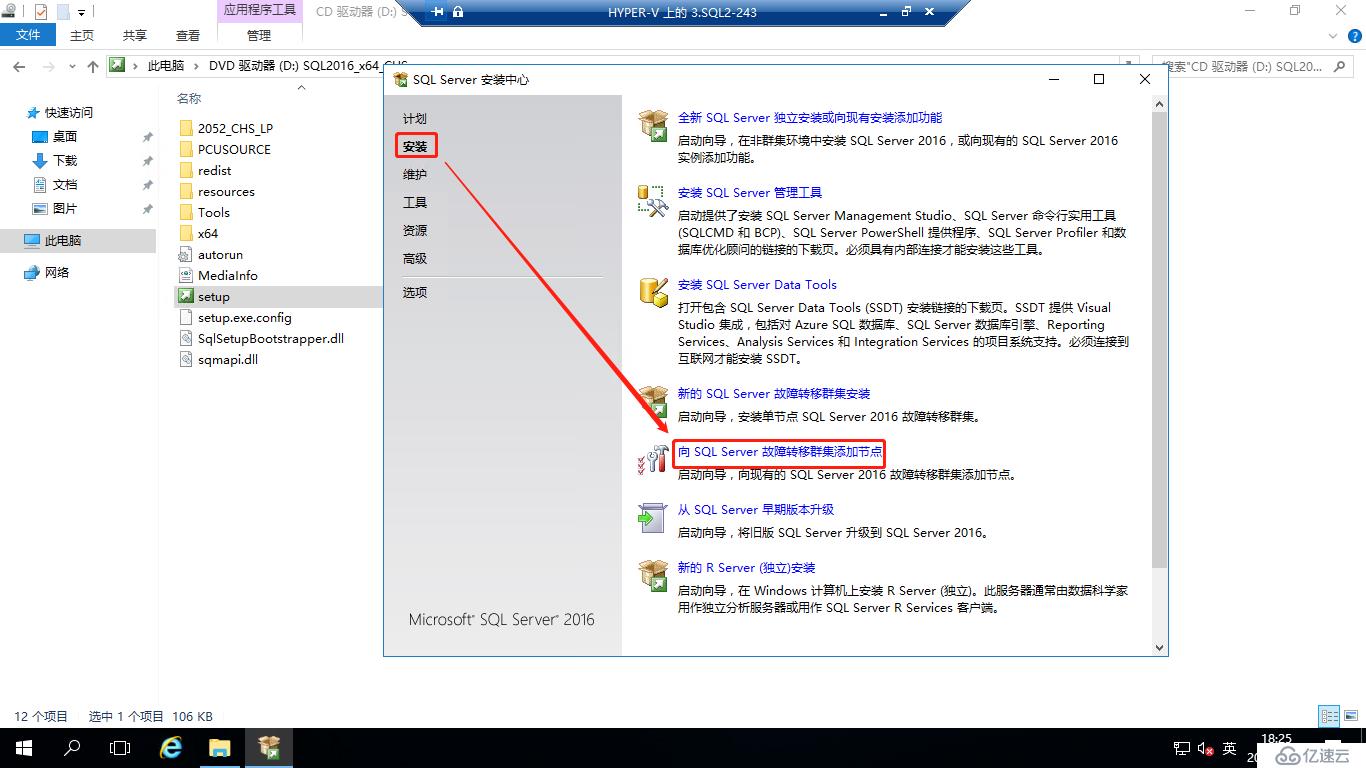The height and width of the screenshot is (768, 1366).
Task: Open the 安装 SQL Server 管理工具 link
Action: point(750,193)
